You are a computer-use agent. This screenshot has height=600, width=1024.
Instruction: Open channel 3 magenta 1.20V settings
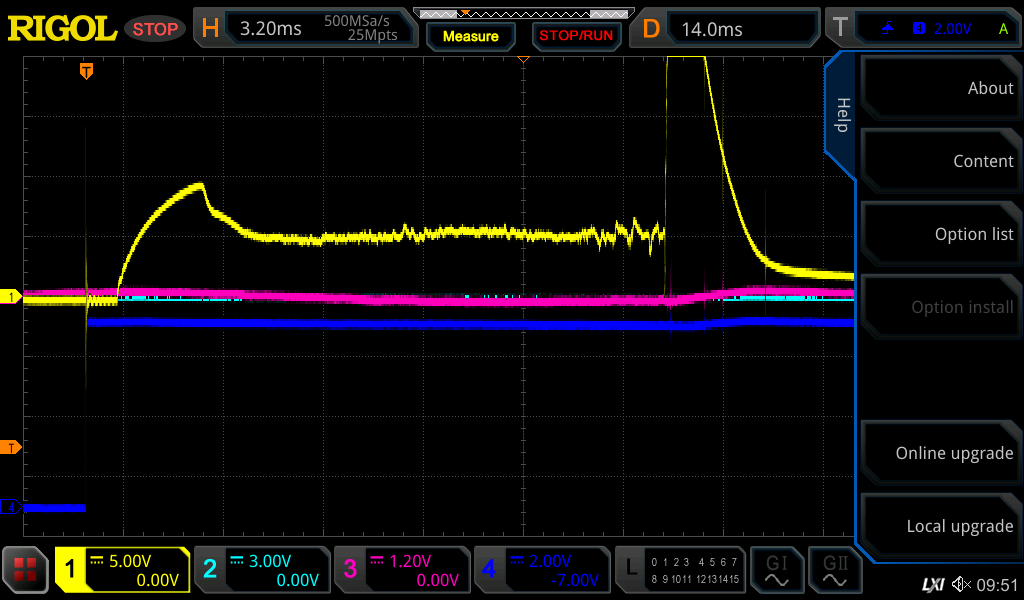[401, 571]
